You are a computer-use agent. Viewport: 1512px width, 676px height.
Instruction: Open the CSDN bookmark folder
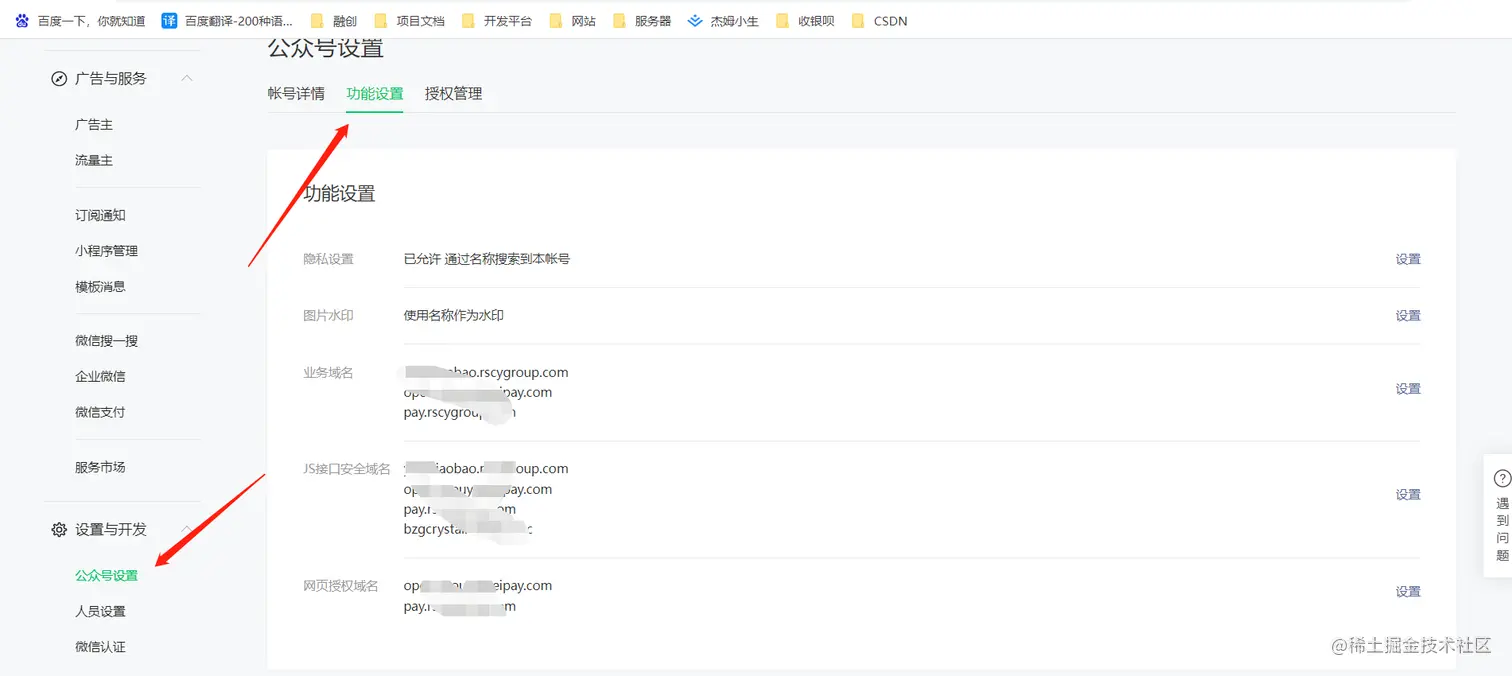(x=879, y=21)
